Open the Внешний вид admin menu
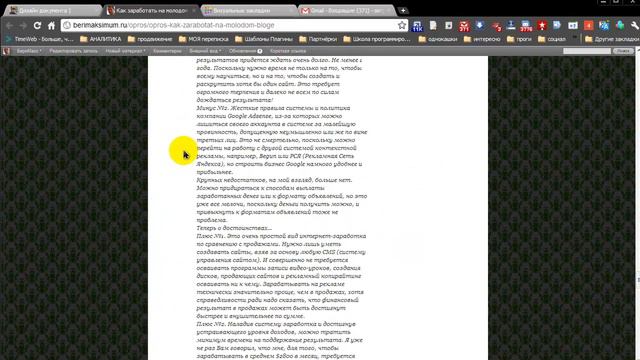Screen dimensions: 640x360 205,51
